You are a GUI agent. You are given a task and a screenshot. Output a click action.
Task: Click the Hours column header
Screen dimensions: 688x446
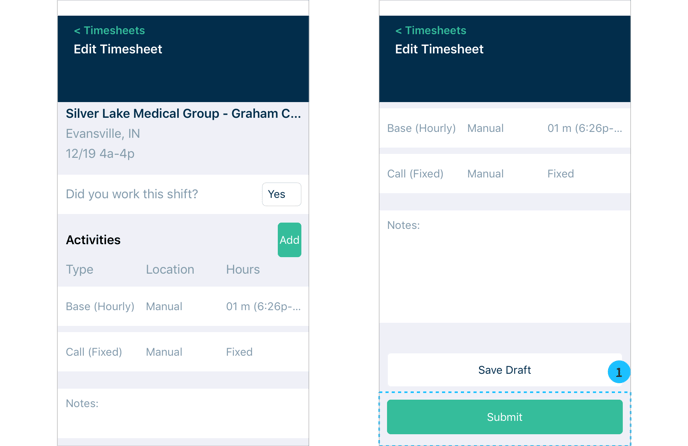(243, 269)
